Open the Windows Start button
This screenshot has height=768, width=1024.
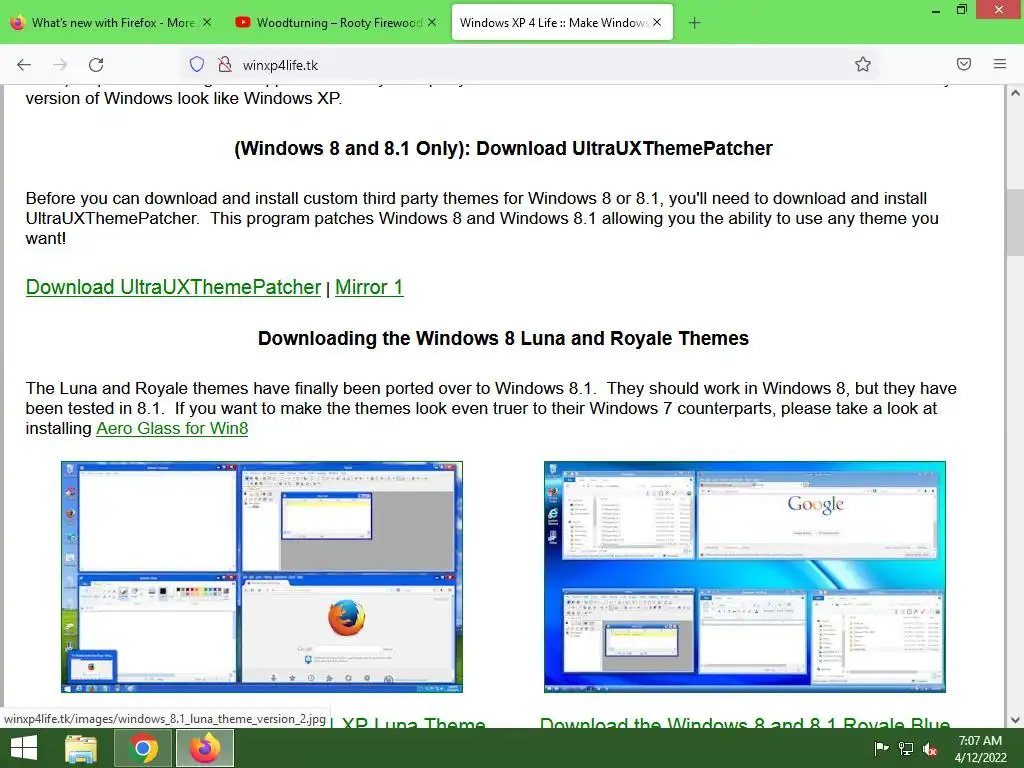click(x=24, y=748)
